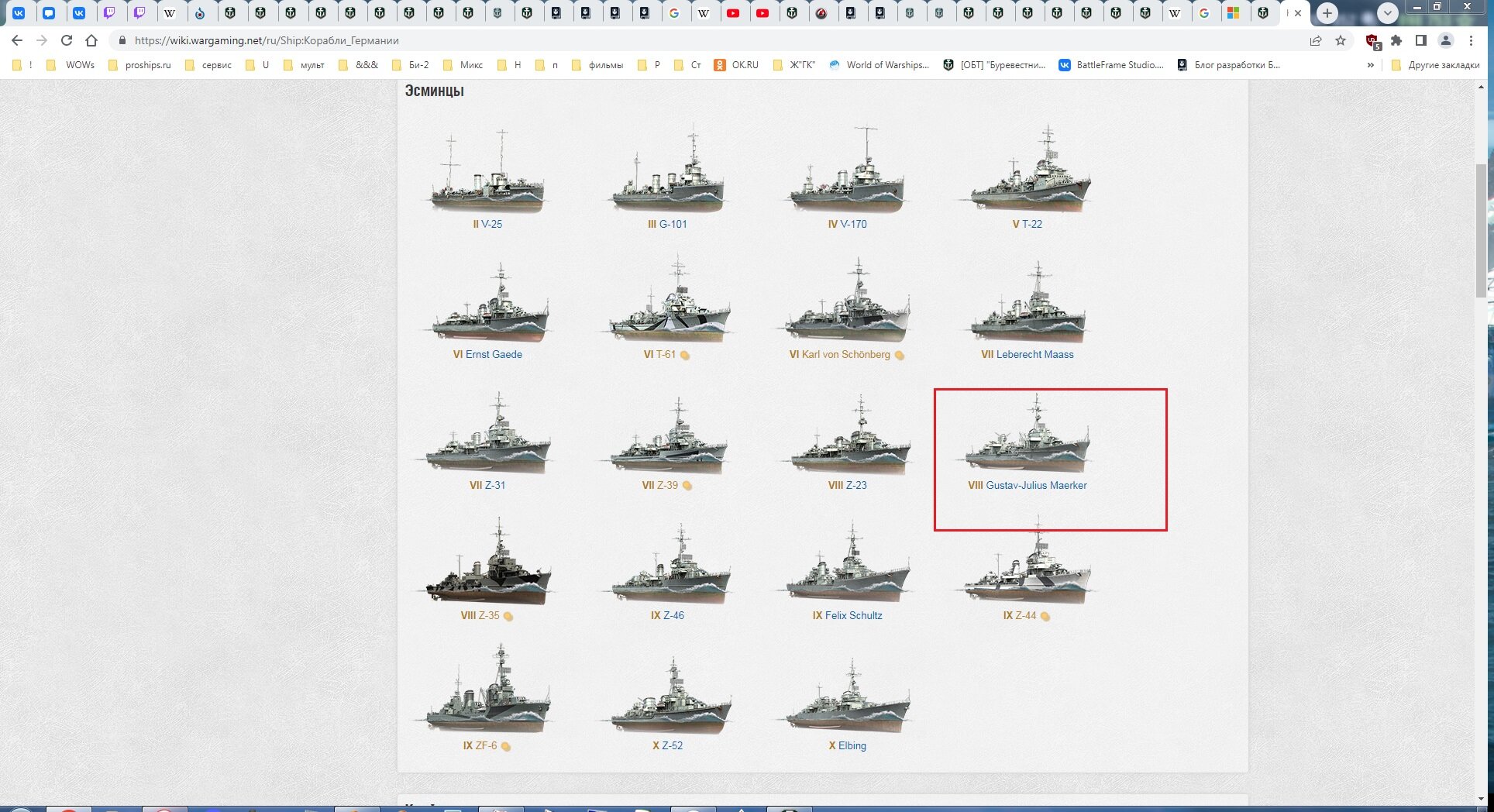The height and width of the screenshot is (812, 1494).
Task: Click the share page icon
Action: (x=1316, y=40)
